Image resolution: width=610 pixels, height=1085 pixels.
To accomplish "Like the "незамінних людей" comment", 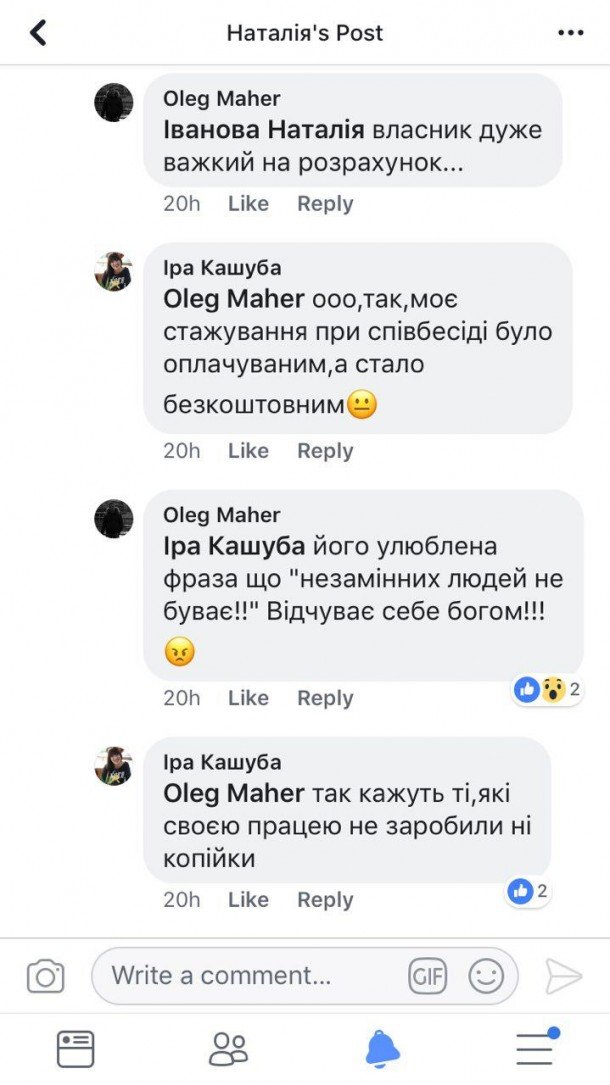I will coord(248,698).
